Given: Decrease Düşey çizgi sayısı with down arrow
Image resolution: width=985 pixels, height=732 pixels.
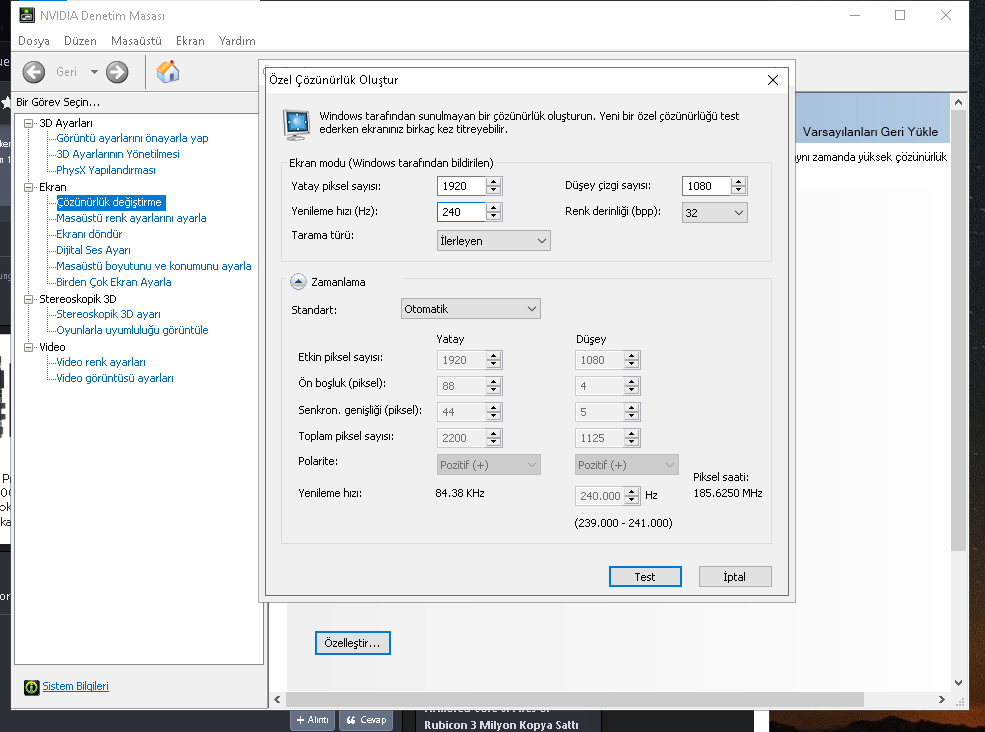Looking at the screenshot, I should click(x=739, y=190).
